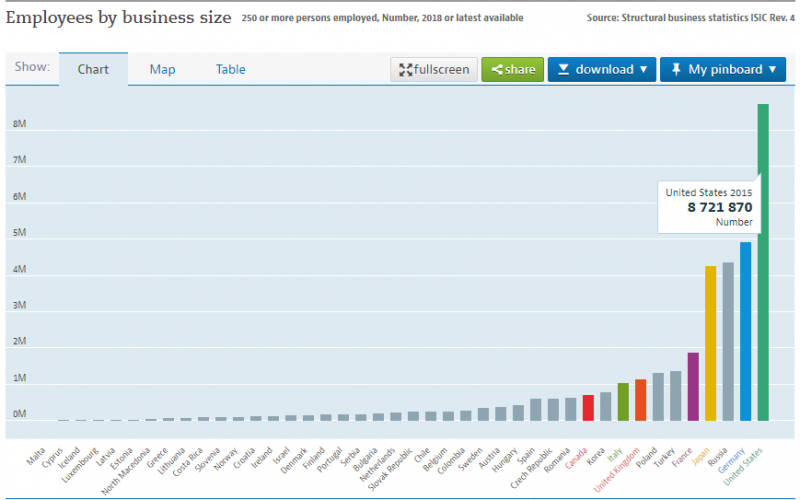Click the red Canada bar
The height and width of the screenshot is (500, 800).
pos(588,407)
